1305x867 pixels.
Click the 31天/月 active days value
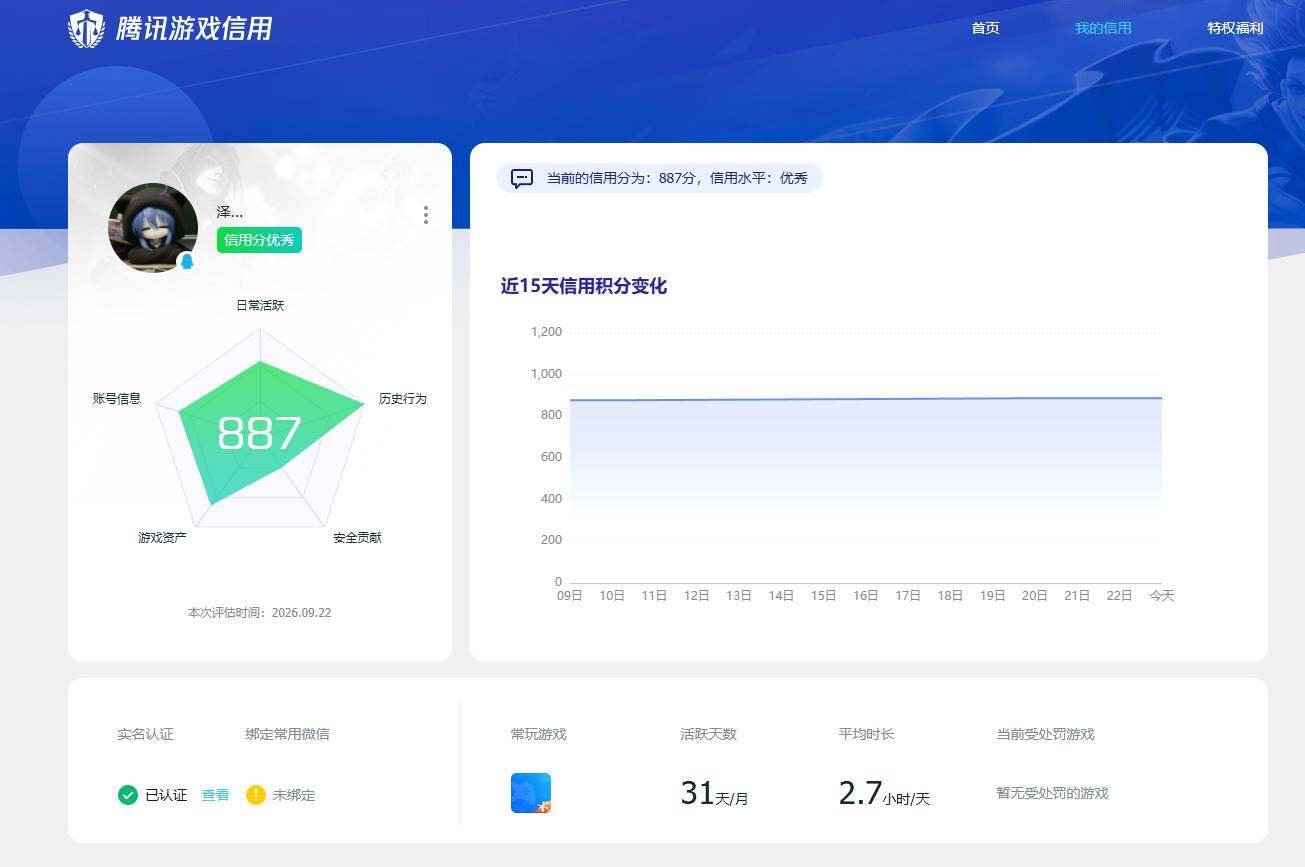pyautogui.click(x=714, y=793)
